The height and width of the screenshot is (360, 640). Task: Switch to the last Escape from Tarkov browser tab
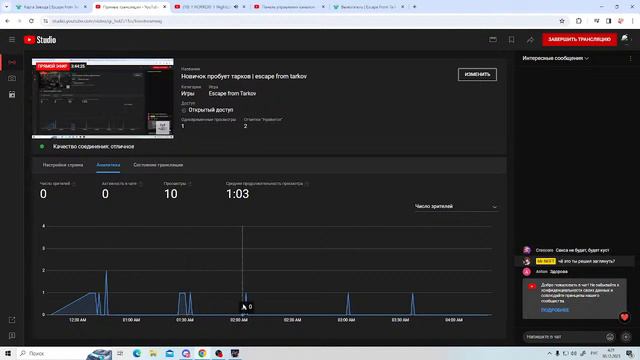[x=369, y=7]
